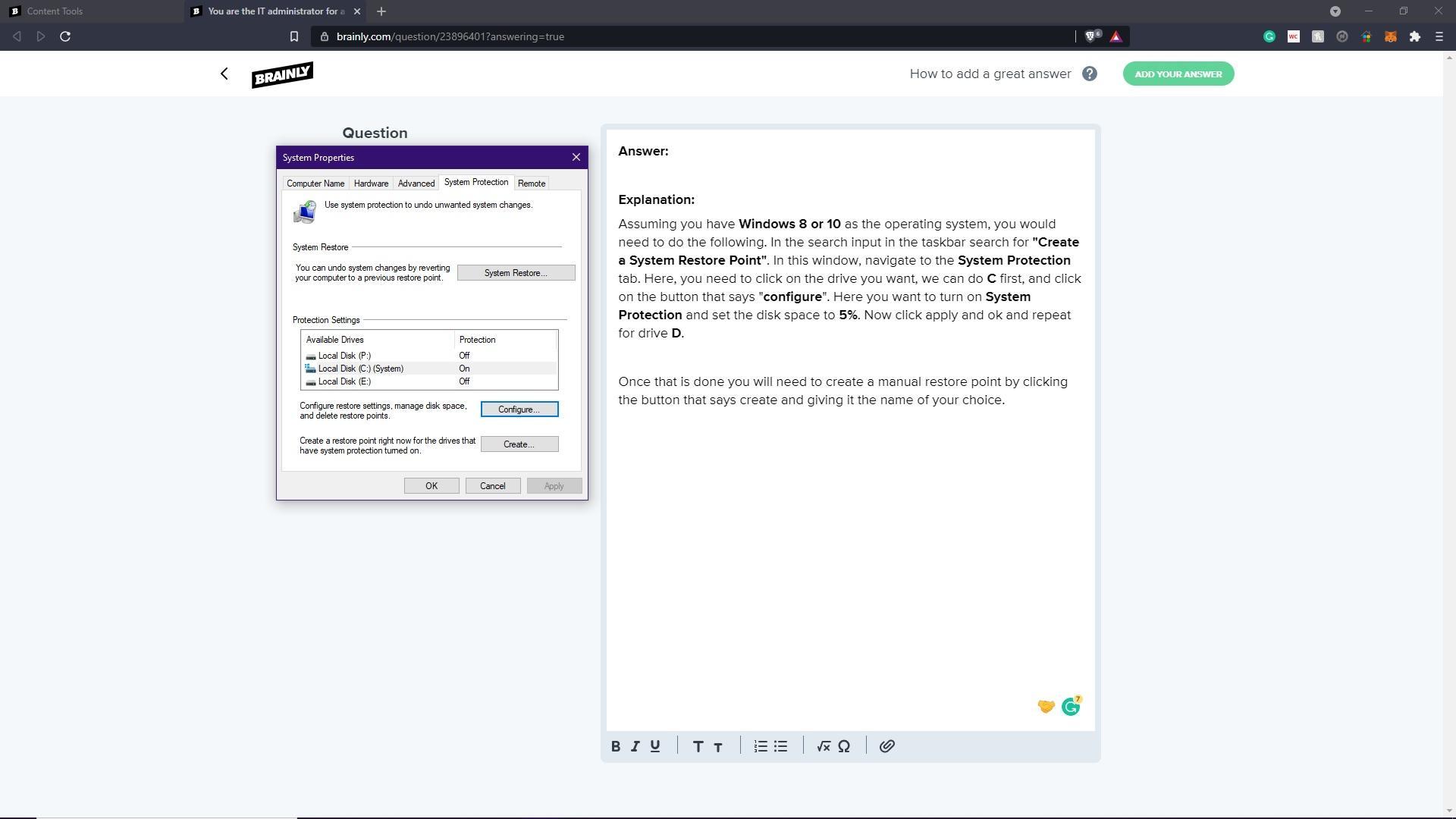Open a new browser tab
This screenshot has height=819, width=1456.
coord(381,11)
